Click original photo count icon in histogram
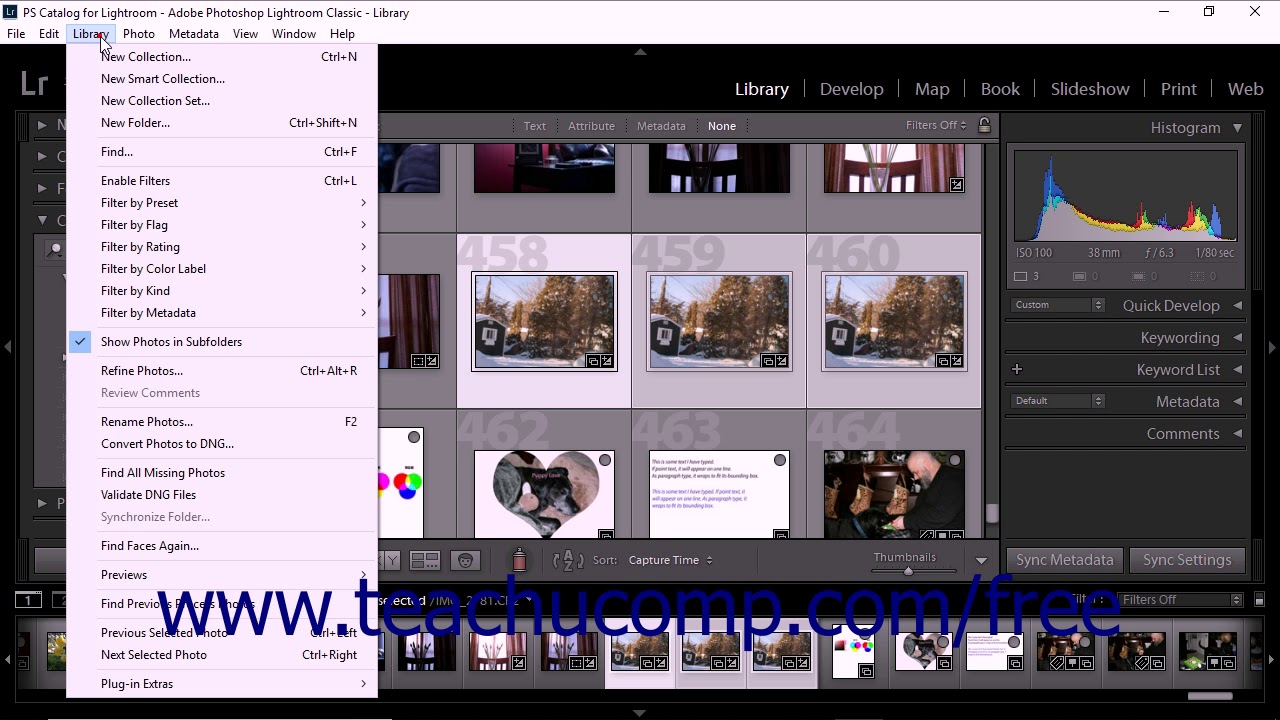Screen dimensions: 1280x720 1021,277
